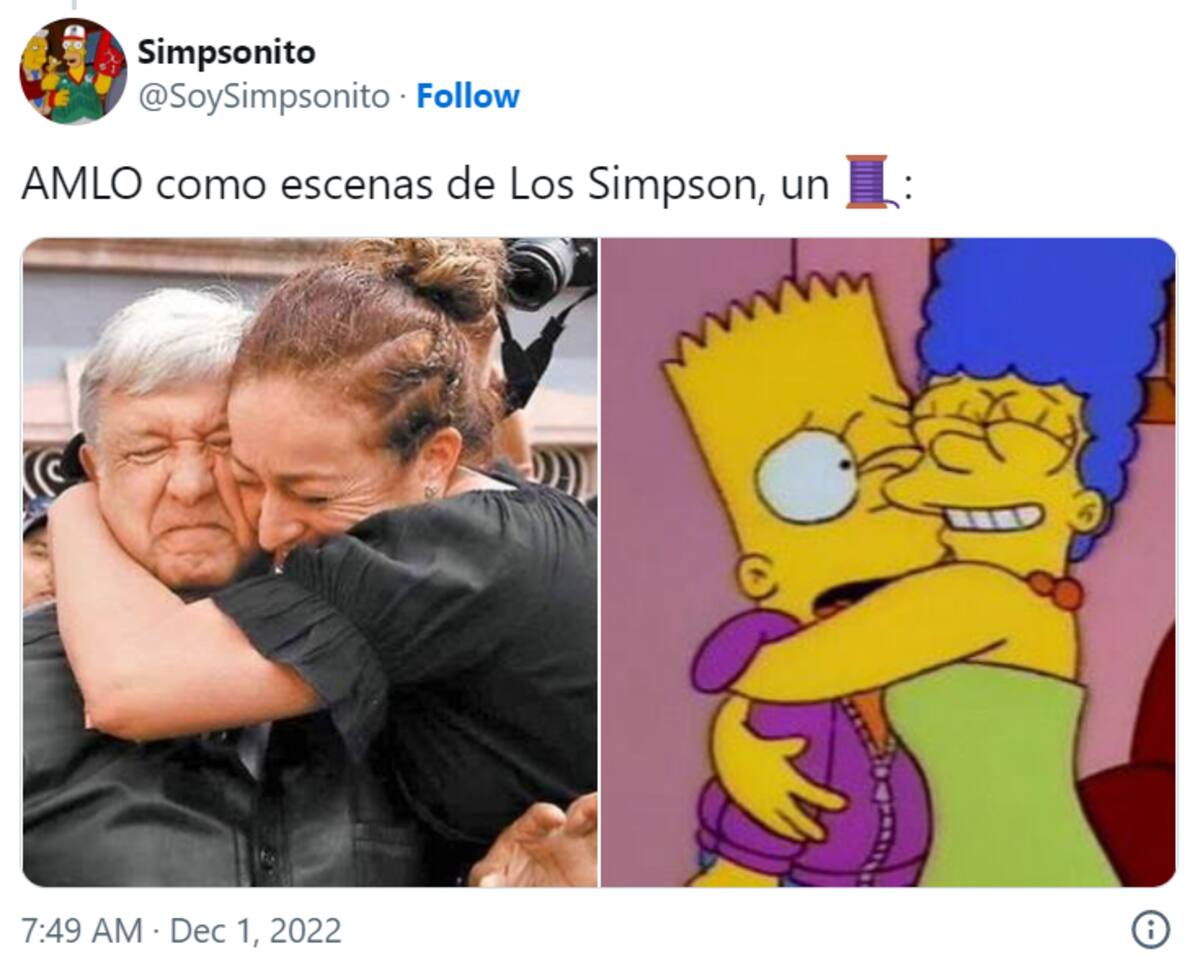The width and height of the screenshot is (1200, 967).
Task: Click the Dec 1, 2022 date
Action: (256, 931)
